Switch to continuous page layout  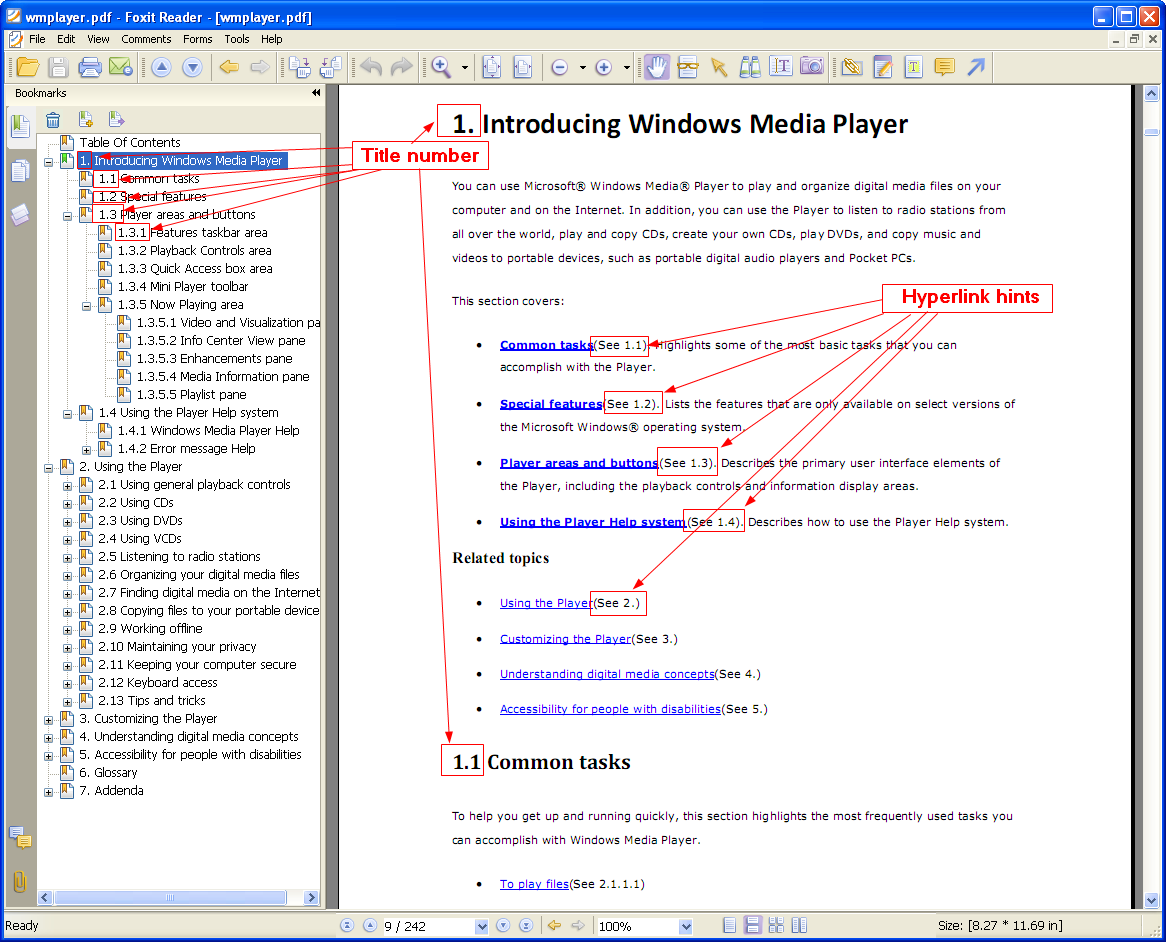(753, 926)
